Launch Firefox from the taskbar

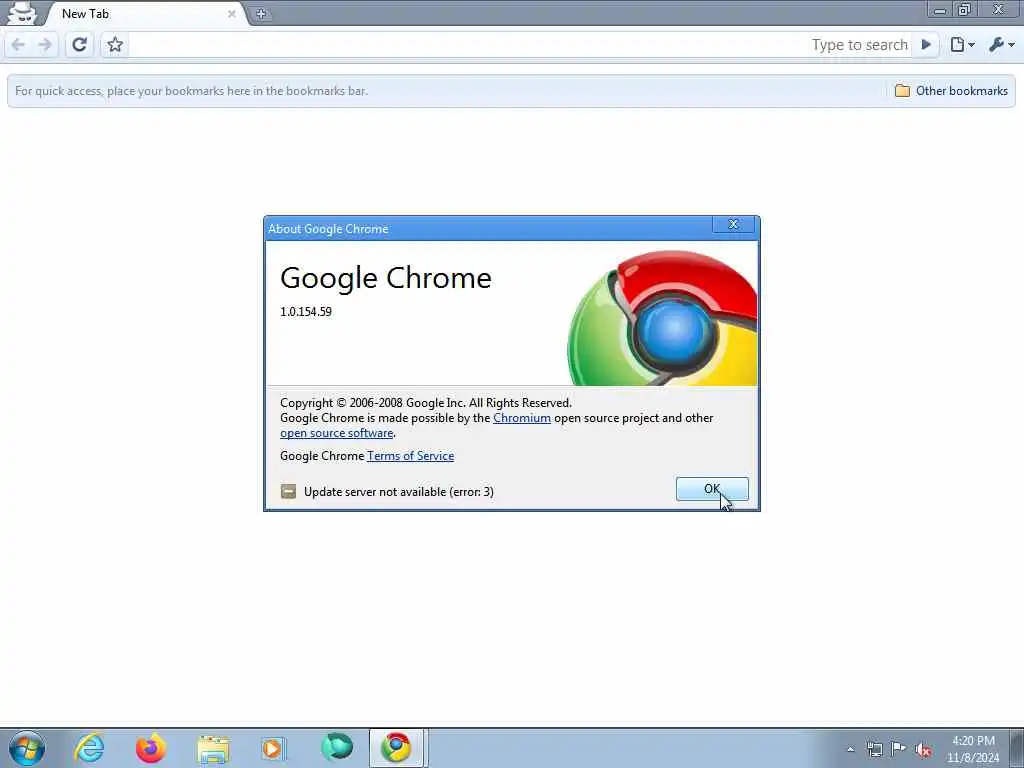tap(150, 748)
